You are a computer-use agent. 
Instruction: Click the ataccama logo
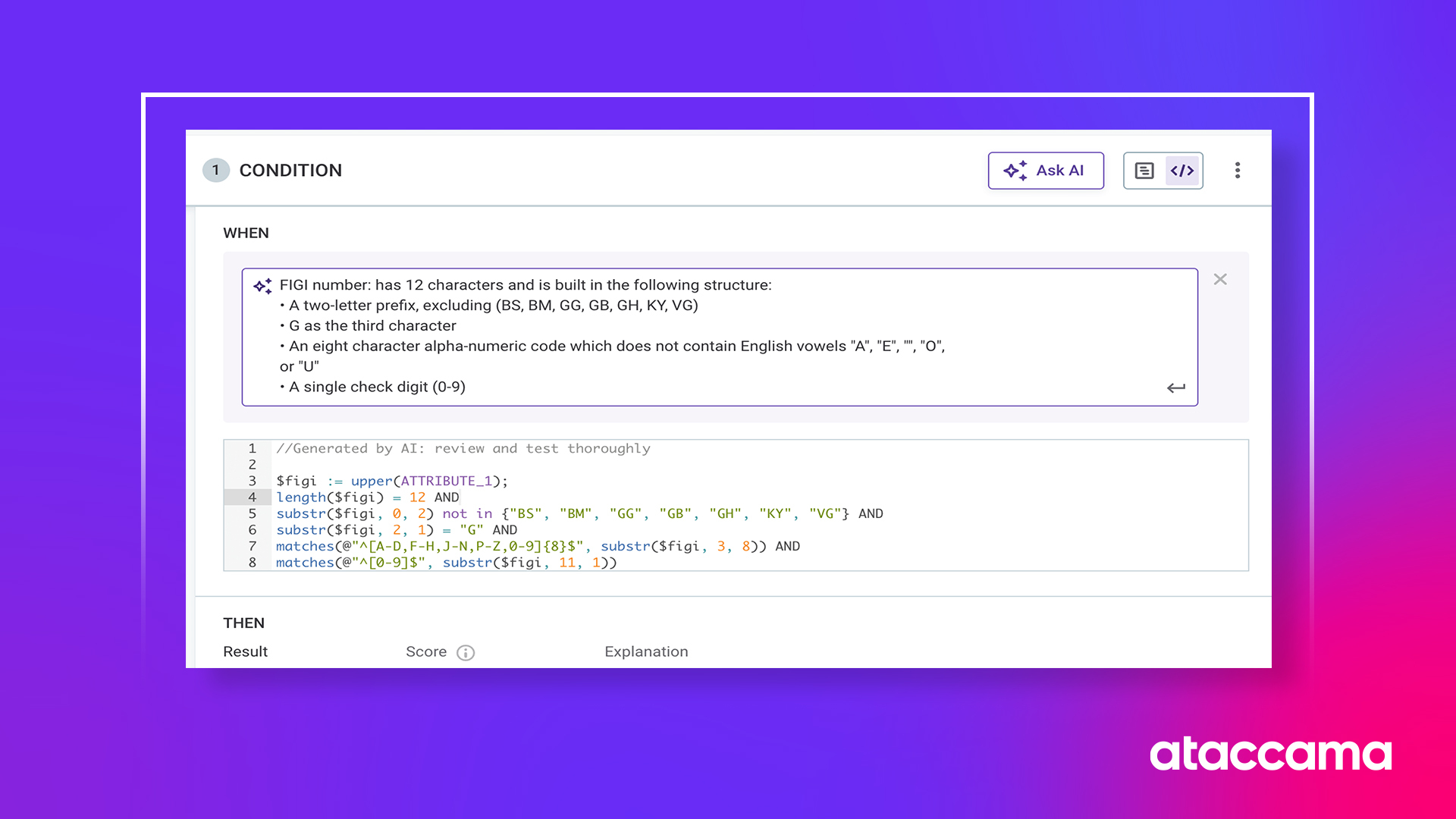coord(1270,755)
